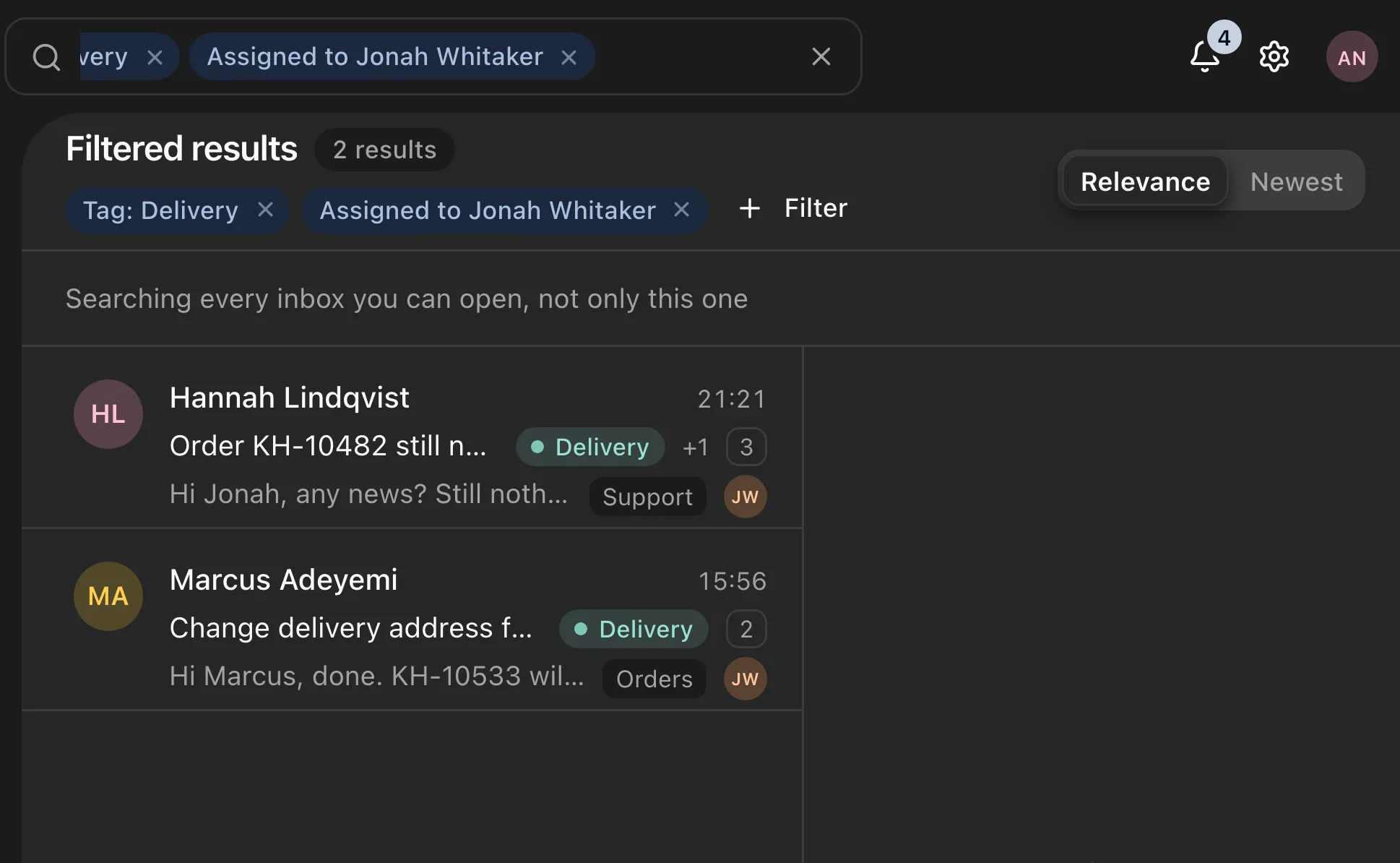Click message count 2 on Marcus's thread
Screen dimensions: 1400x863
pyautogui.click(x=746, y=629)
